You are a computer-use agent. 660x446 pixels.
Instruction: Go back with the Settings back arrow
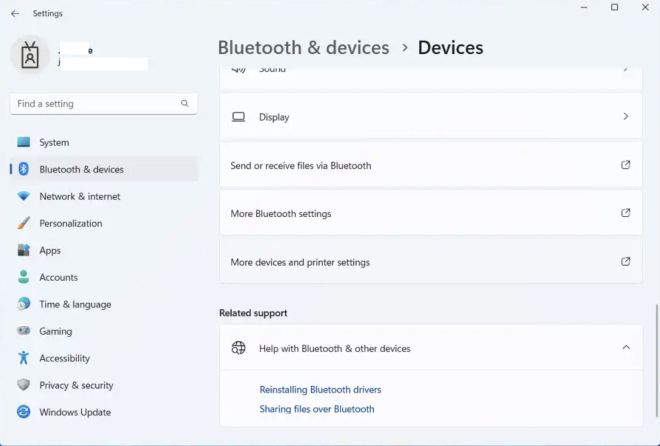click(15, 13)
